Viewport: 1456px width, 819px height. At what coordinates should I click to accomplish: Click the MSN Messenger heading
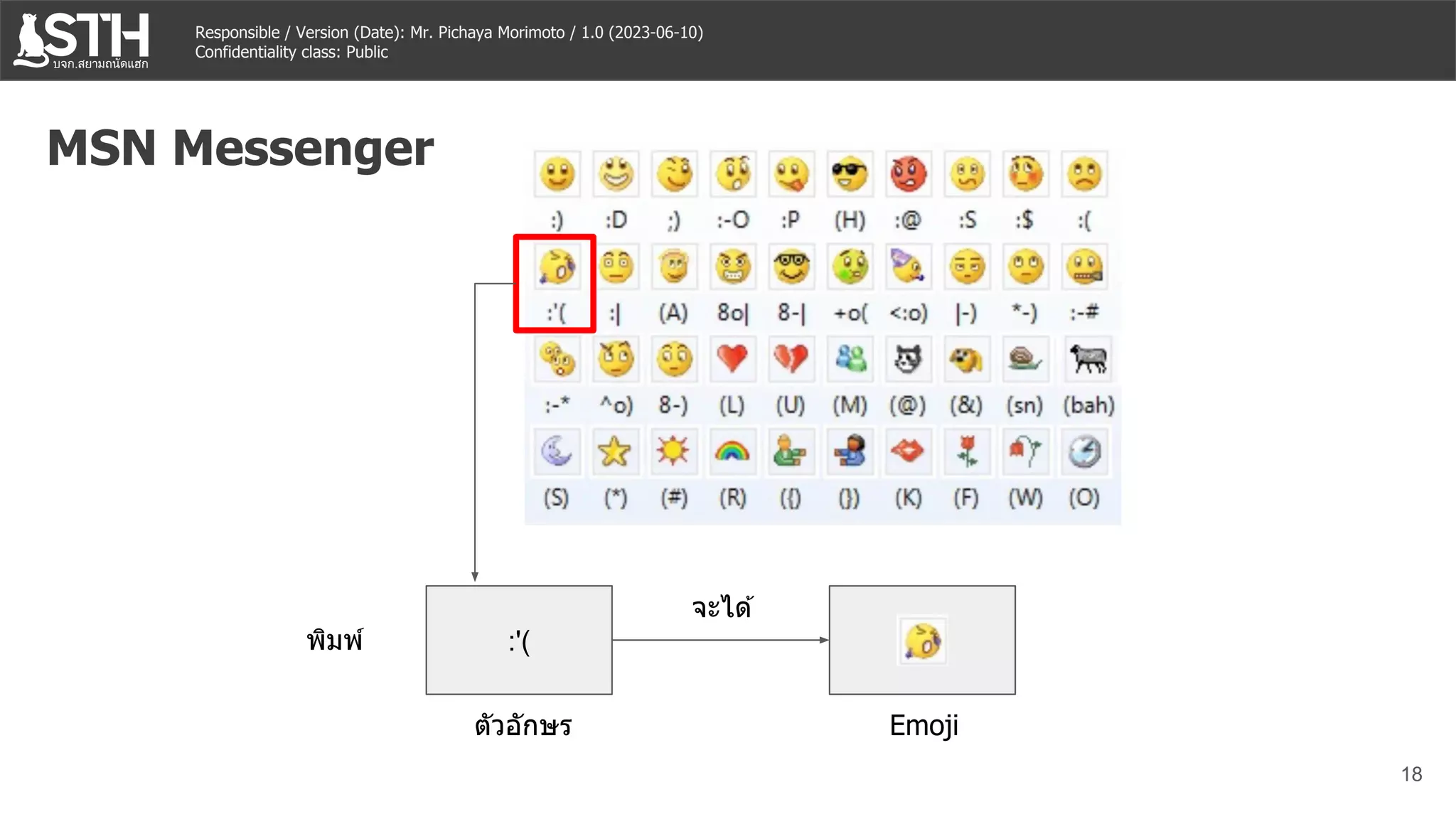click(240, 148)
